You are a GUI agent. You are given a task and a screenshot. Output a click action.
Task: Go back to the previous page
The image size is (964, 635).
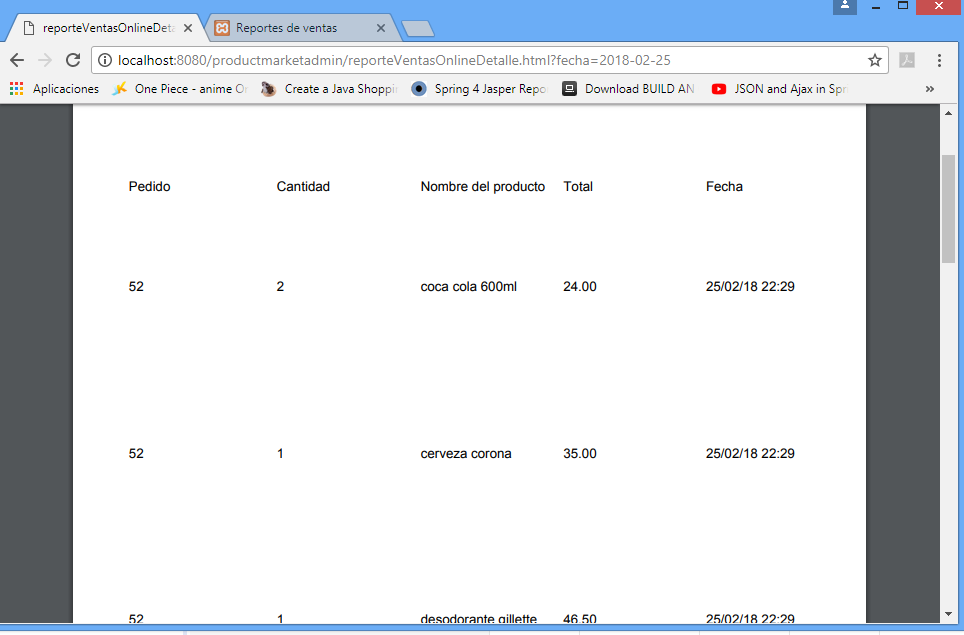[17, 60]
